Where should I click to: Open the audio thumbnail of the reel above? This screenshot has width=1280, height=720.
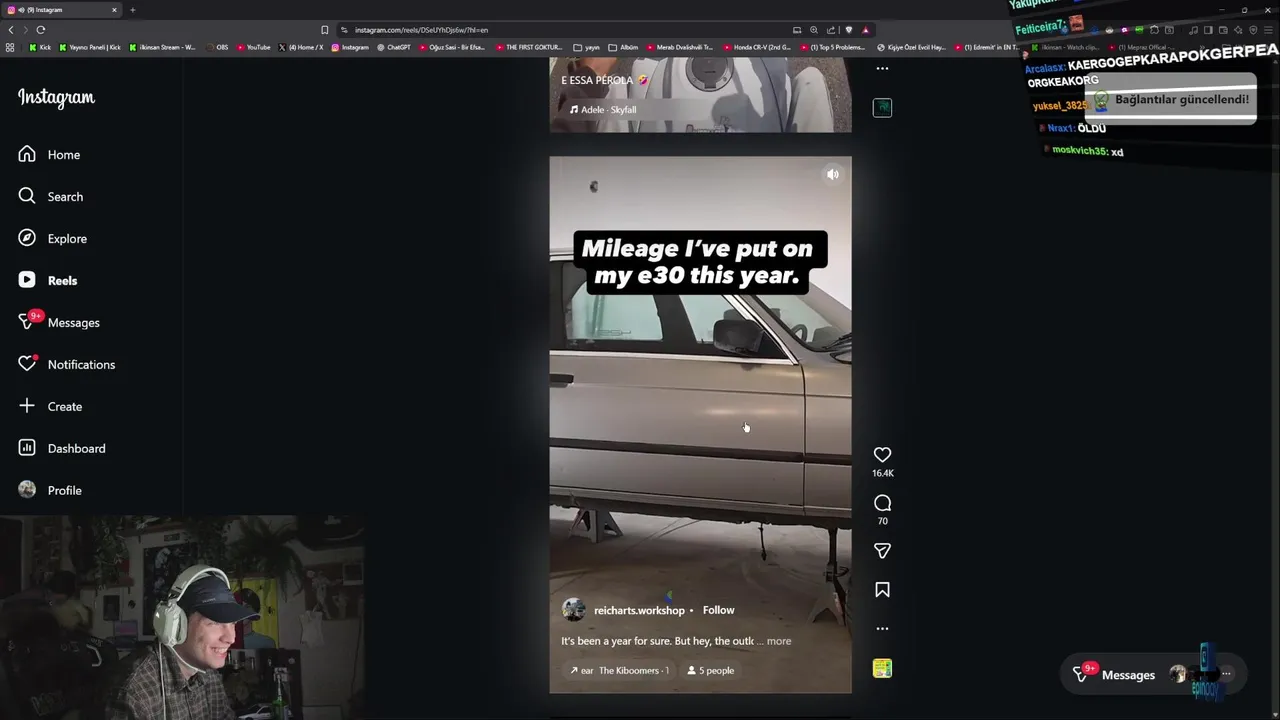point(882,108)
